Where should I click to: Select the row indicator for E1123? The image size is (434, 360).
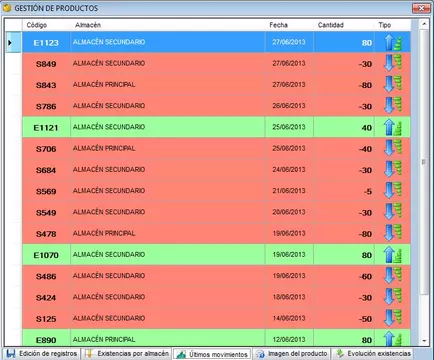[13, 42]
